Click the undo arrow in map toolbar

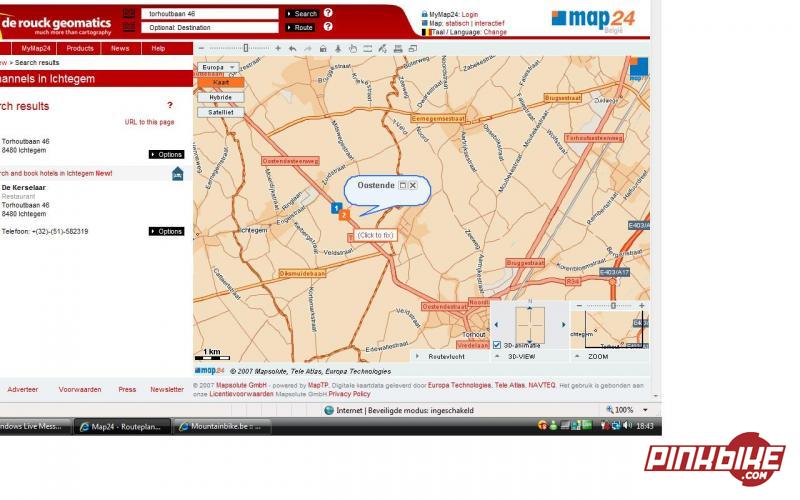(292, 48)
